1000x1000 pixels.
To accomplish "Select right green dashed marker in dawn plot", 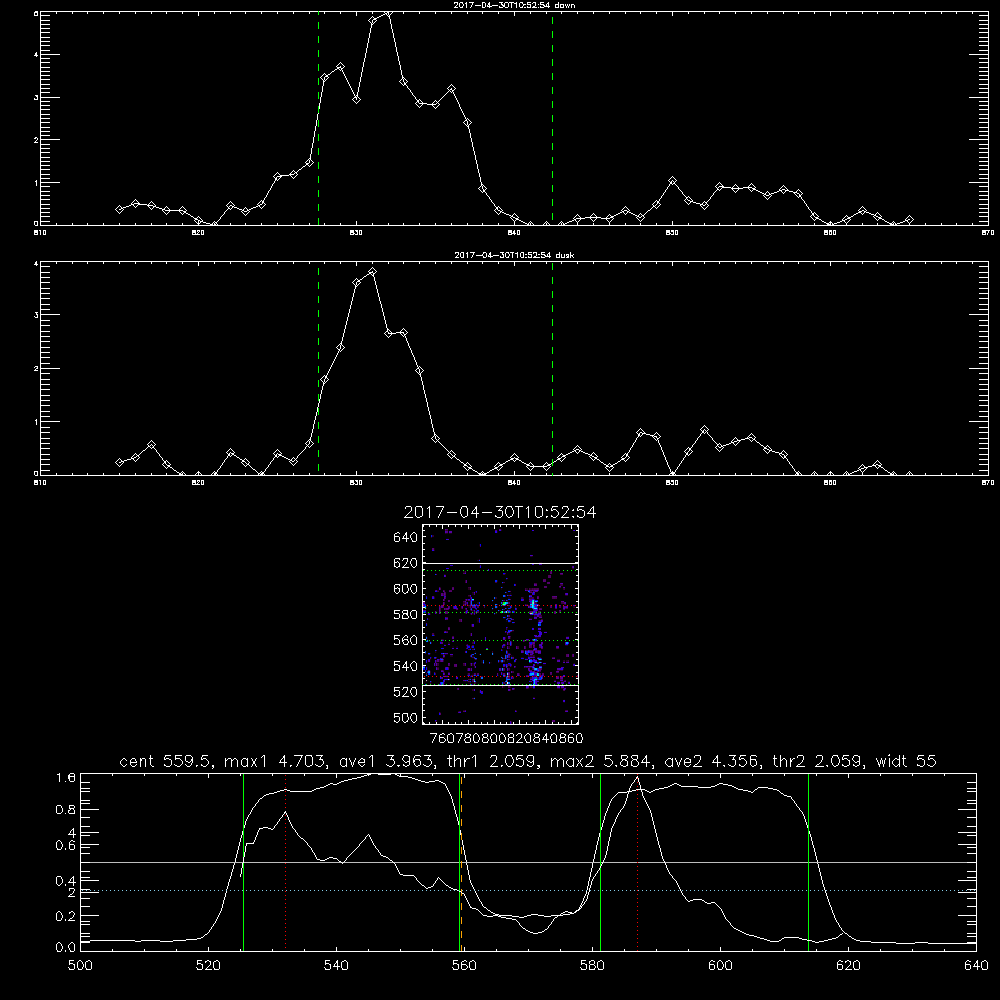I will click(x=552, y=119).
